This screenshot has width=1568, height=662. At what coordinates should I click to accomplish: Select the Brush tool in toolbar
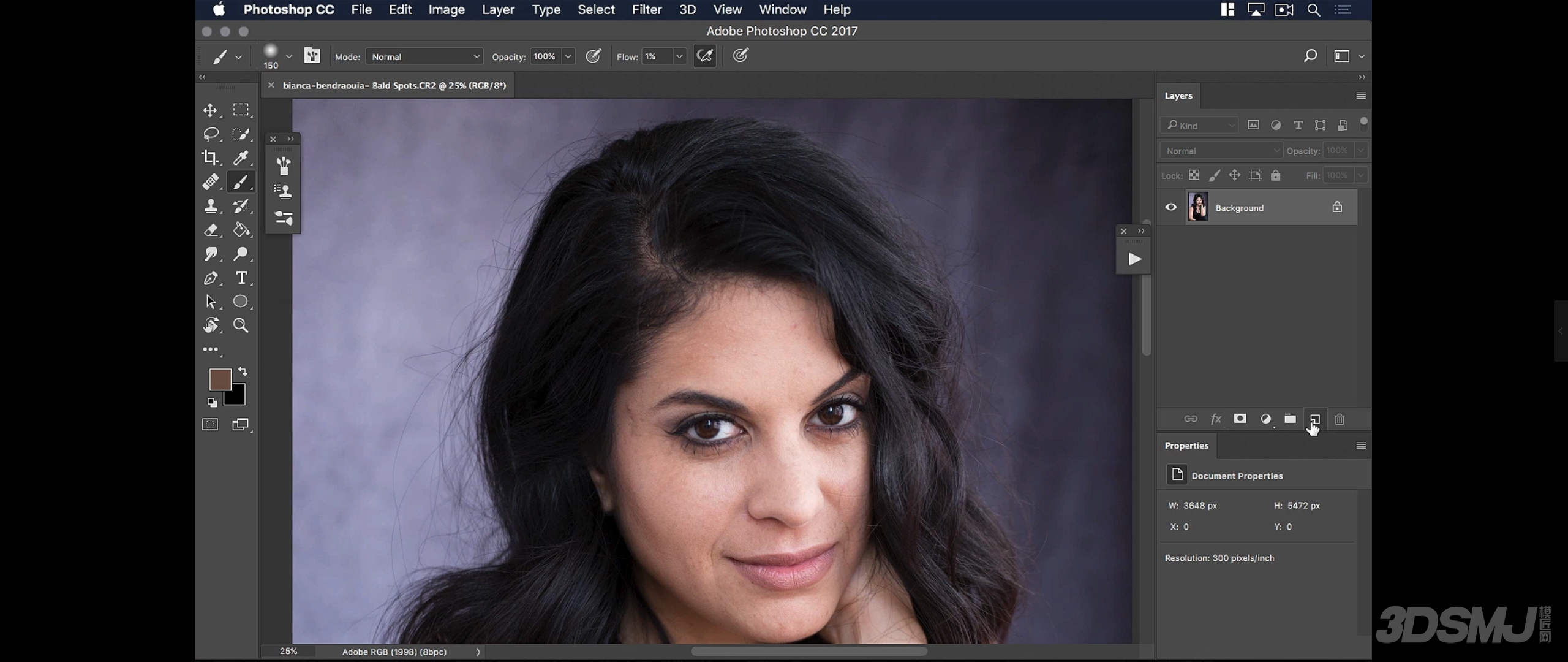[x=241, y=182]
